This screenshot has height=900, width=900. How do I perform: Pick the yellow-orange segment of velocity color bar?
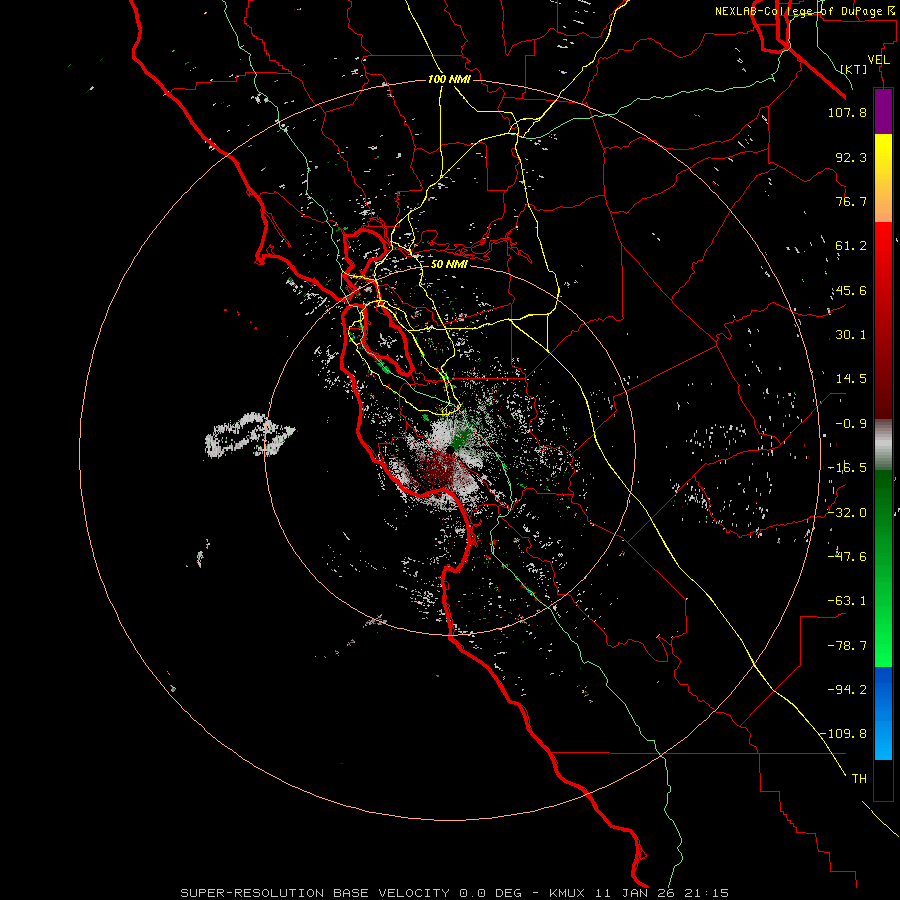tap(883, 178)
